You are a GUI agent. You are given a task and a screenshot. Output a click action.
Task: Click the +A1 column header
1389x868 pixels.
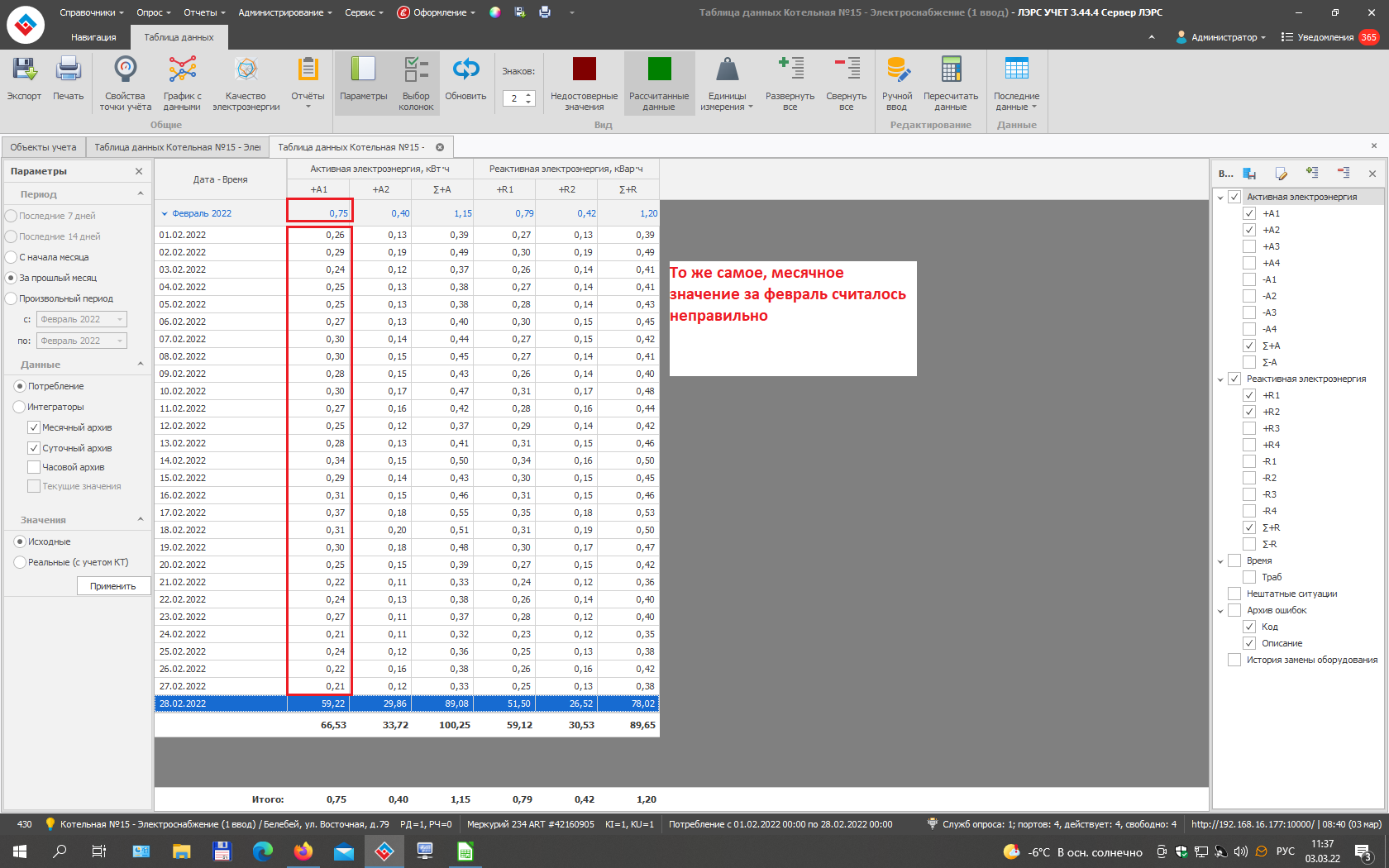coord(318,189)
